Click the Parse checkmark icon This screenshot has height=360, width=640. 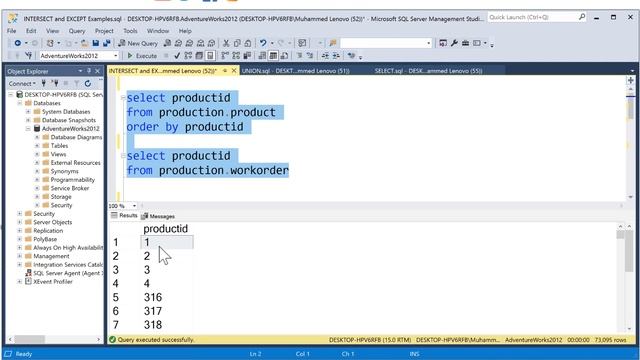pyautogui.click(x=177, y=56)
